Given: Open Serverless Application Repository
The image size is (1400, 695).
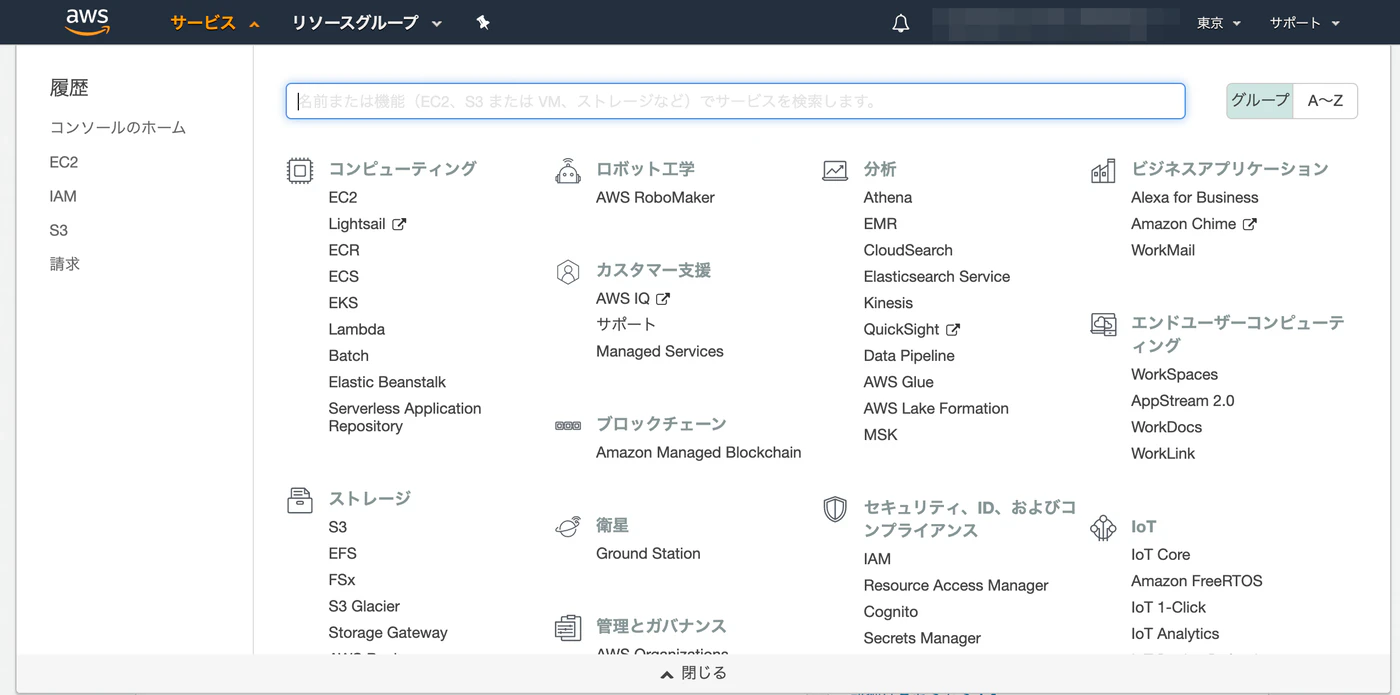Looking at the screenshot, I should pos(405,417).
